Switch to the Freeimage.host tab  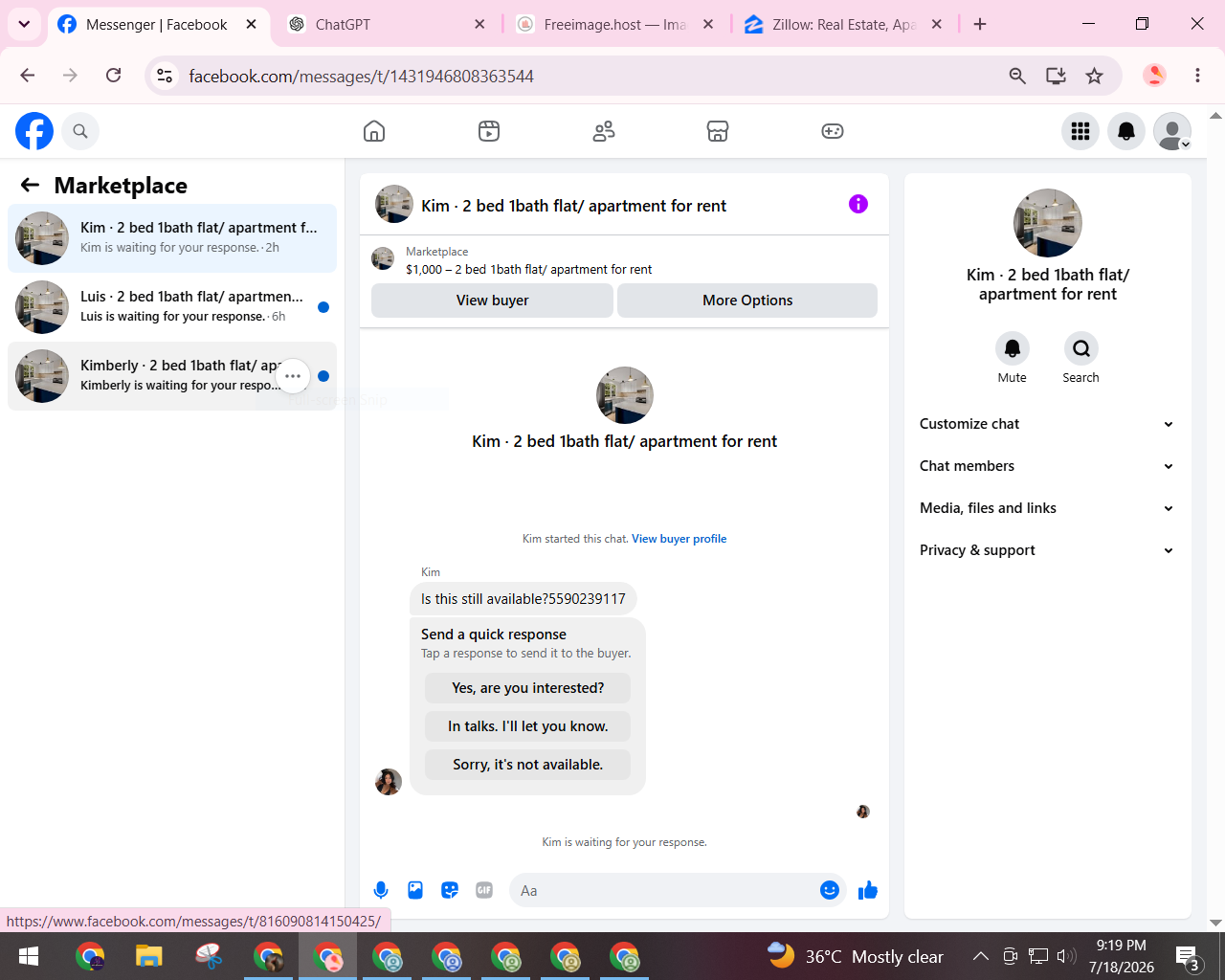pos(615,24)
